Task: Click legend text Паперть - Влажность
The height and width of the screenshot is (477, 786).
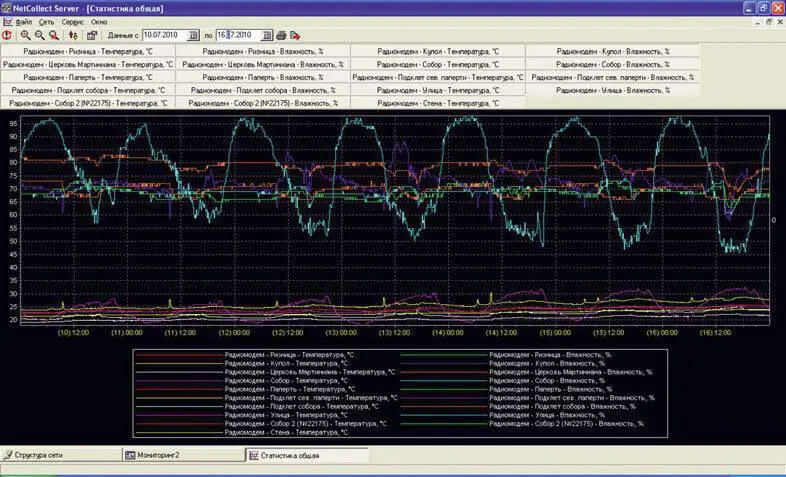Action: tap(550, 389)
